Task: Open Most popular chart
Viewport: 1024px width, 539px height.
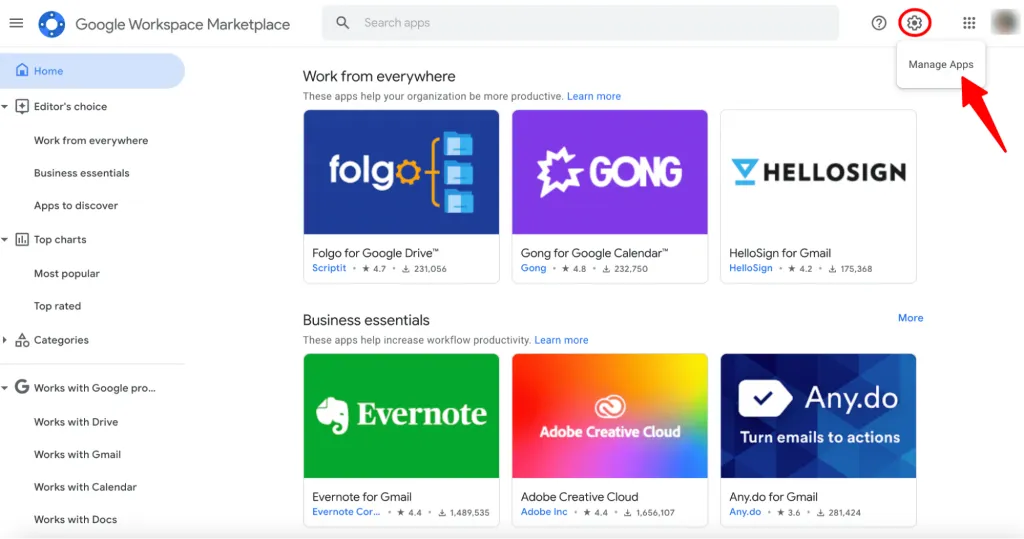Action: (x=67, y=274)
